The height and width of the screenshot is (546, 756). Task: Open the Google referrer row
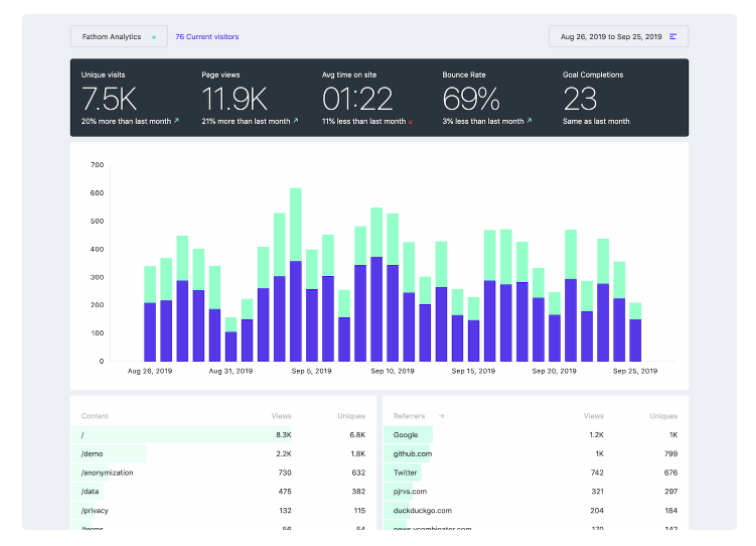535,435
